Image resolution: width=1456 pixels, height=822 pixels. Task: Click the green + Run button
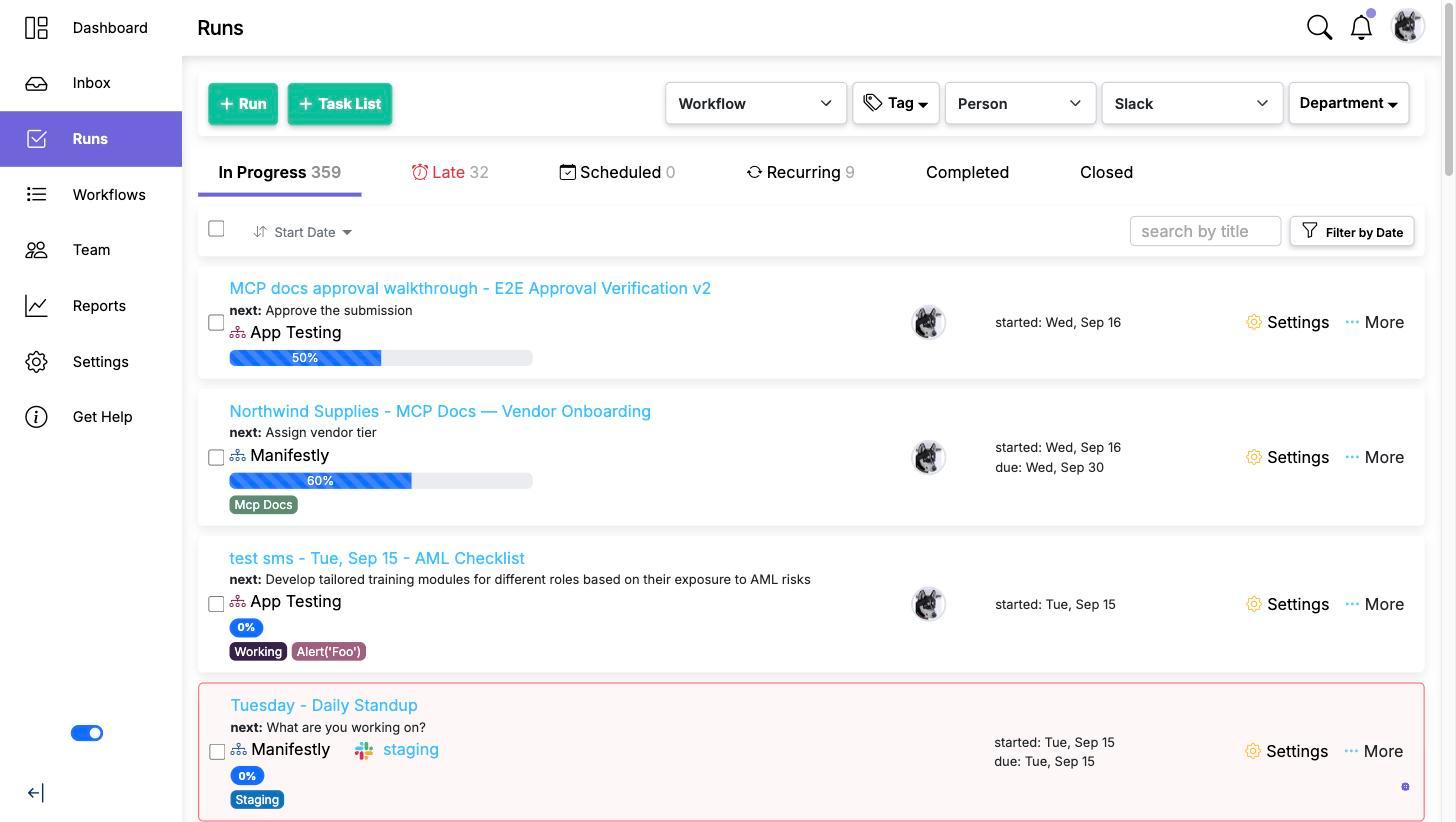pyautogui.click(x=243, y=104)
